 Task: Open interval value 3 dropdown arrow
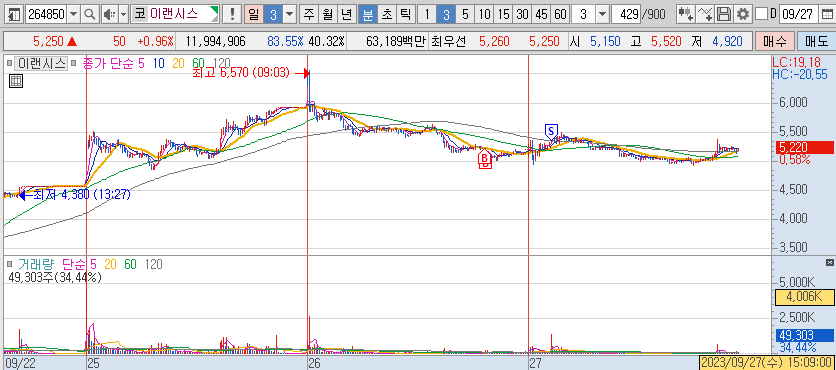pyautogui.click(x=602, y=14)
